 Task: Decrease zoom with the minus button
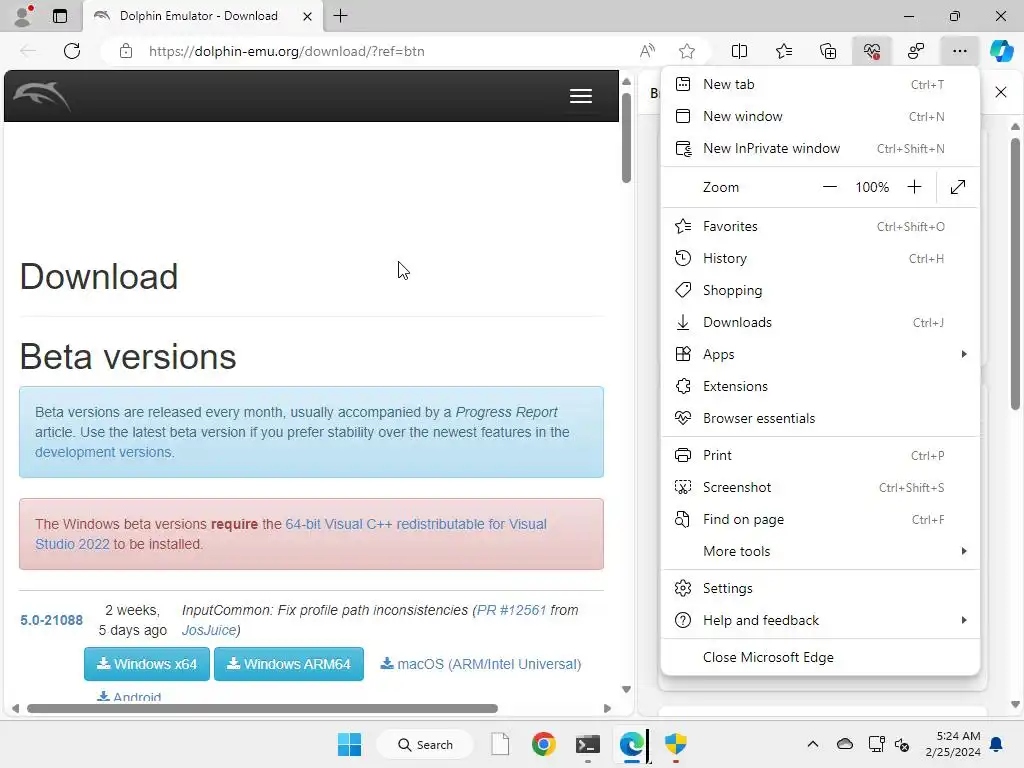[x=829, y=187]
